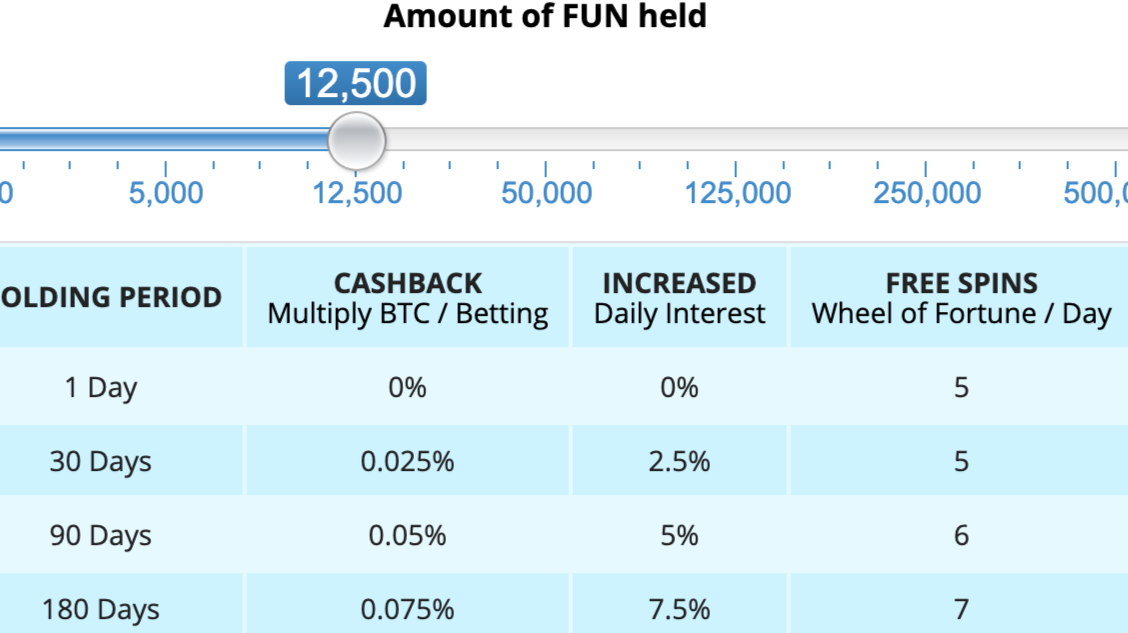This screenshot has height=633, width=1128.
Task: Select the 30 Days row label
Action: (x=101, y=461)
